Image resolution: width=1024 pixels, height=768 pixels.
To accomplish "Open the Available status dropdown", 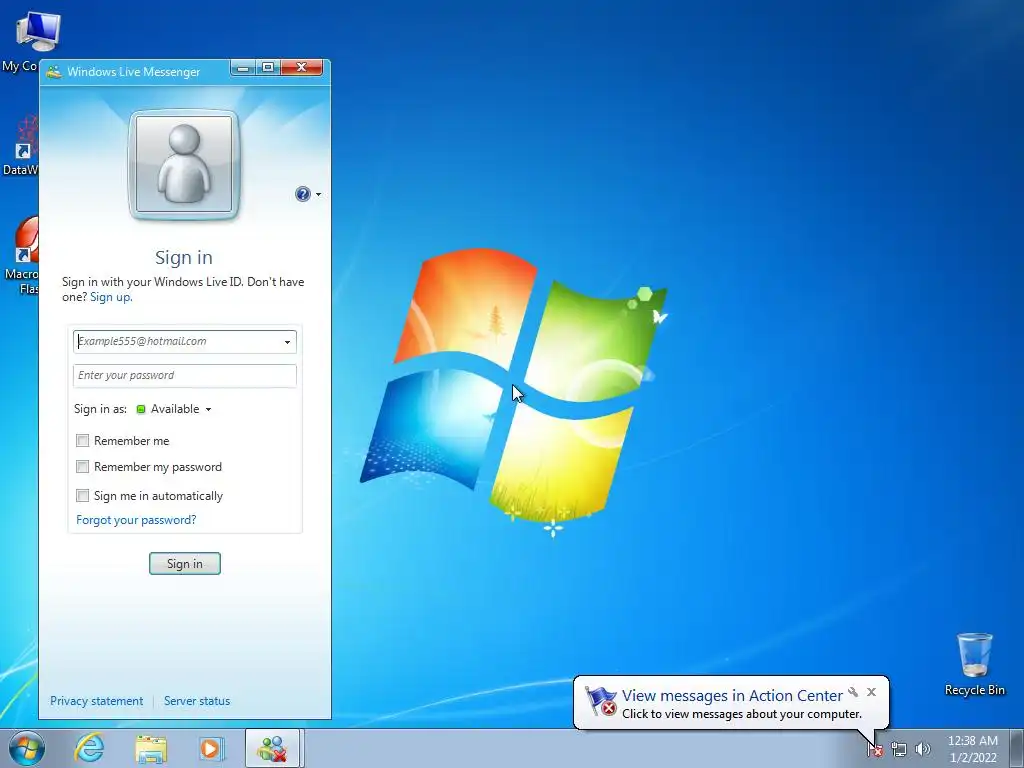I will (174, 409).
